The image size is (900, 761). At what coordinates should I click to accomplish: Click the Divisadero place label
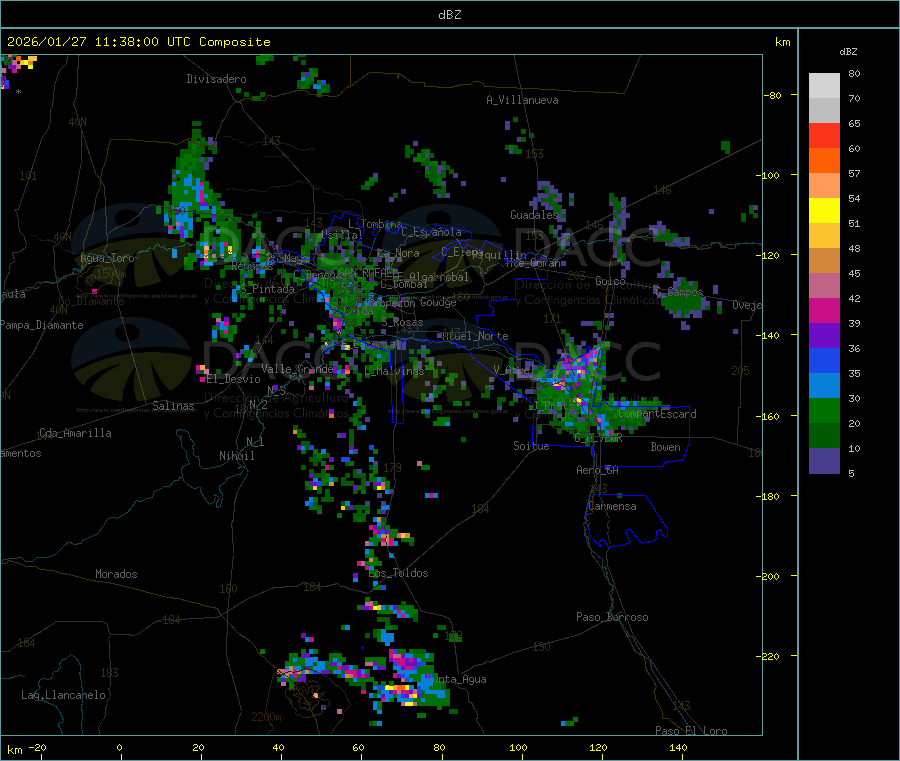tap(216, 79)
